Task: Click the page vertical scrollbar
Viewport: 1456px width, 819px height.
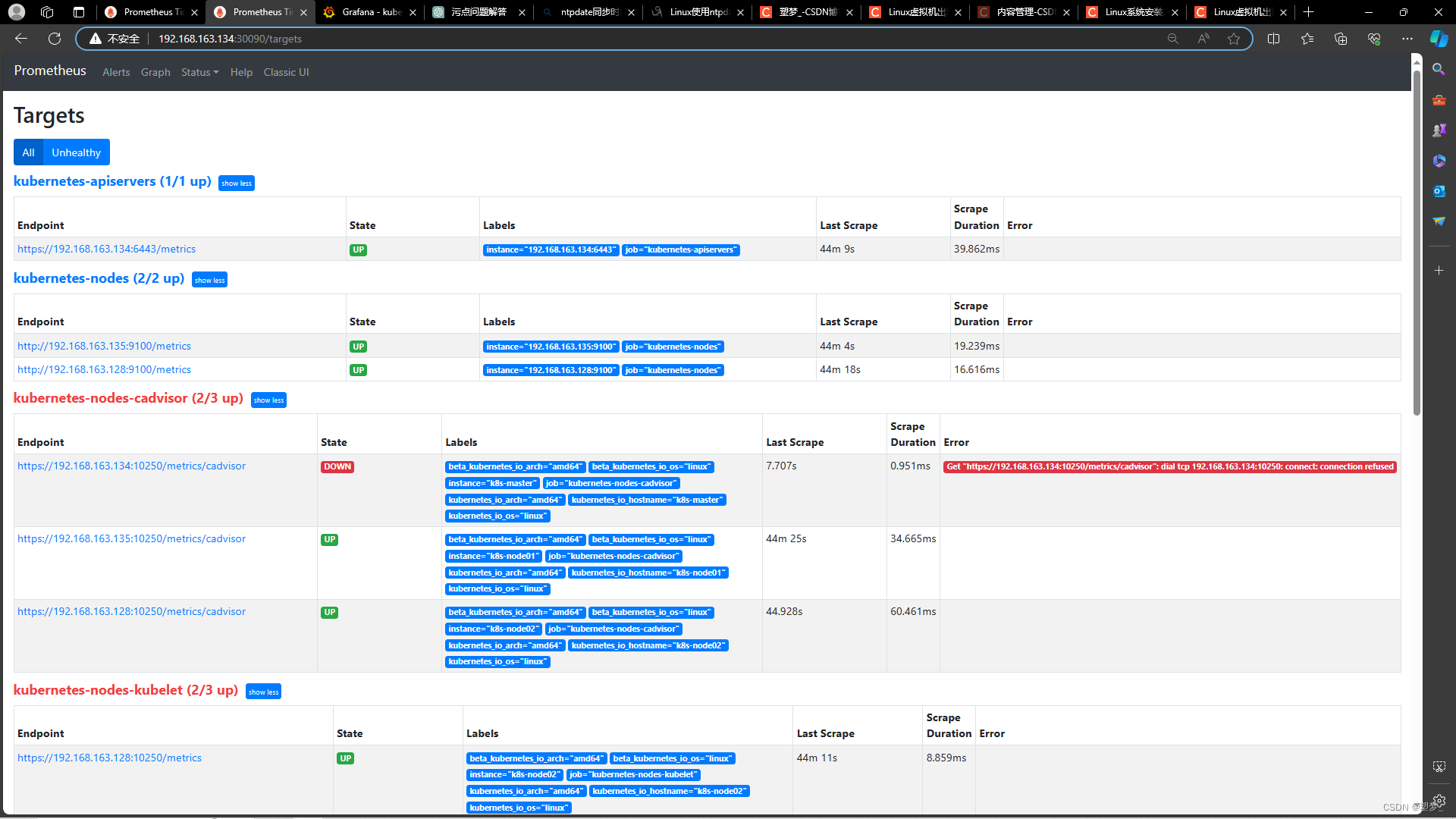Action: pos(1417,243)
